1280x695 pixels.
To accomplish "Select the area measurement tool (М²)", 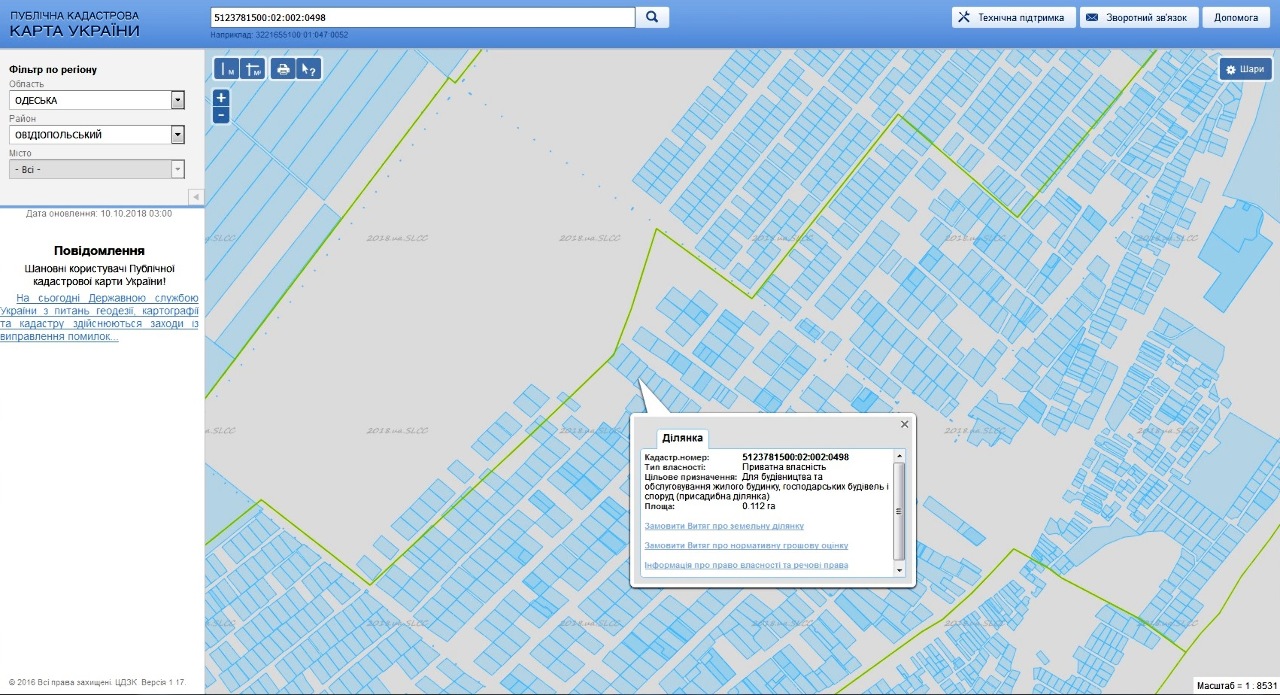I will click(253, 69).
